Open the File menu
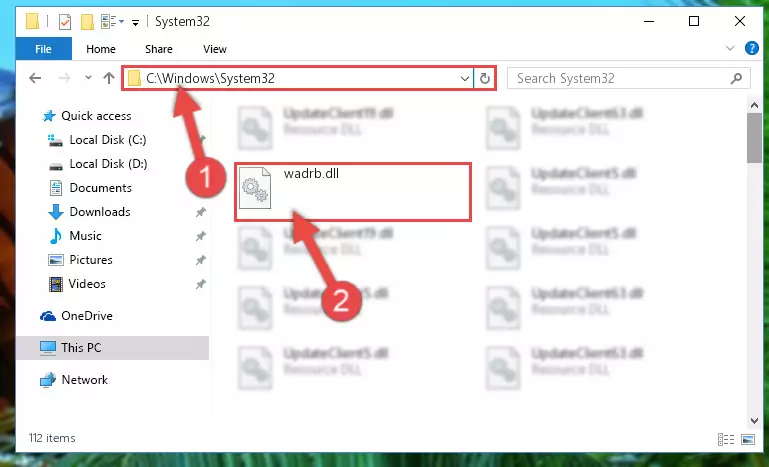 tap(43, 49)
